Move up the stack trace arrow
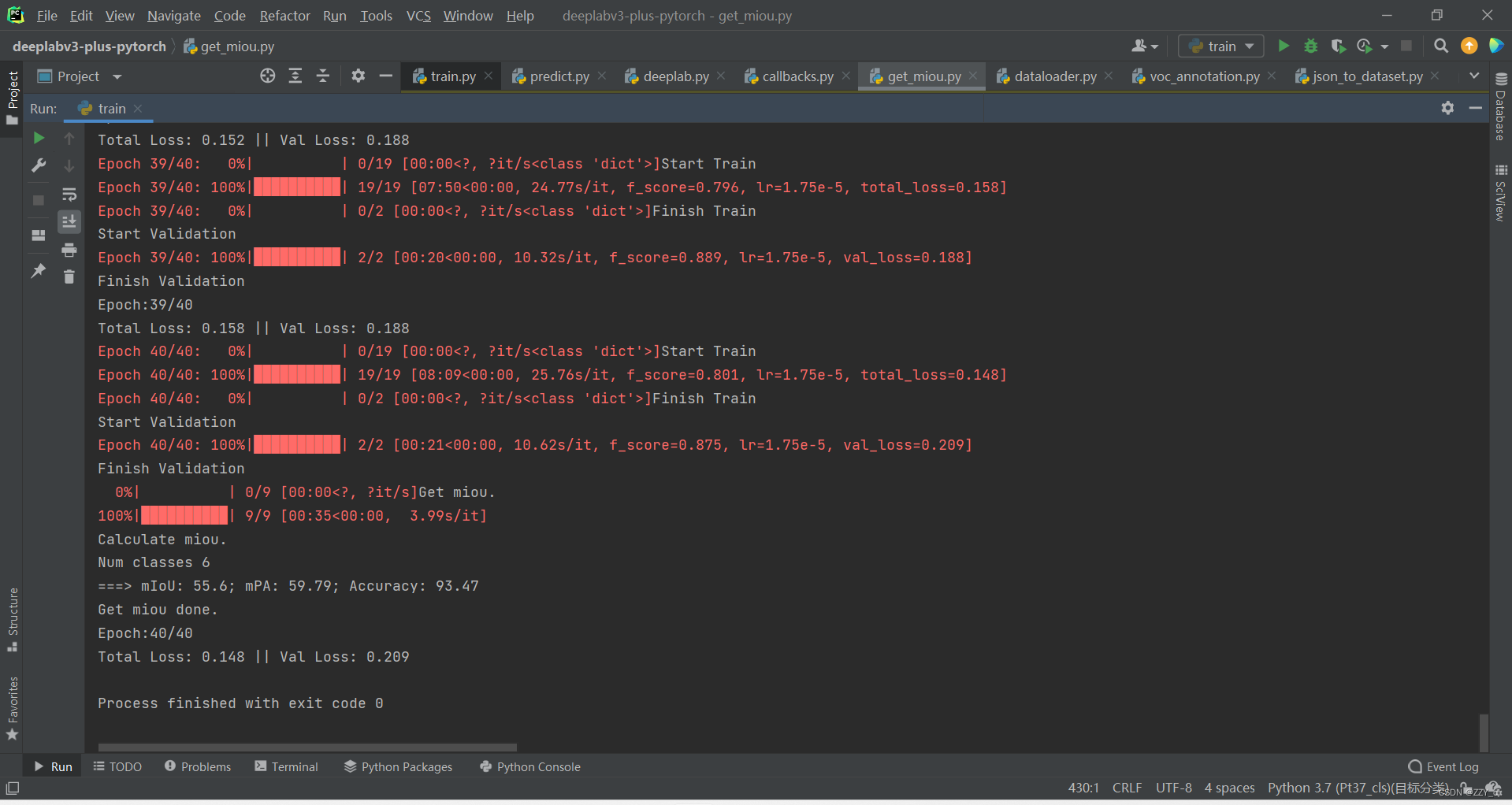 click(x=69, y=139)
